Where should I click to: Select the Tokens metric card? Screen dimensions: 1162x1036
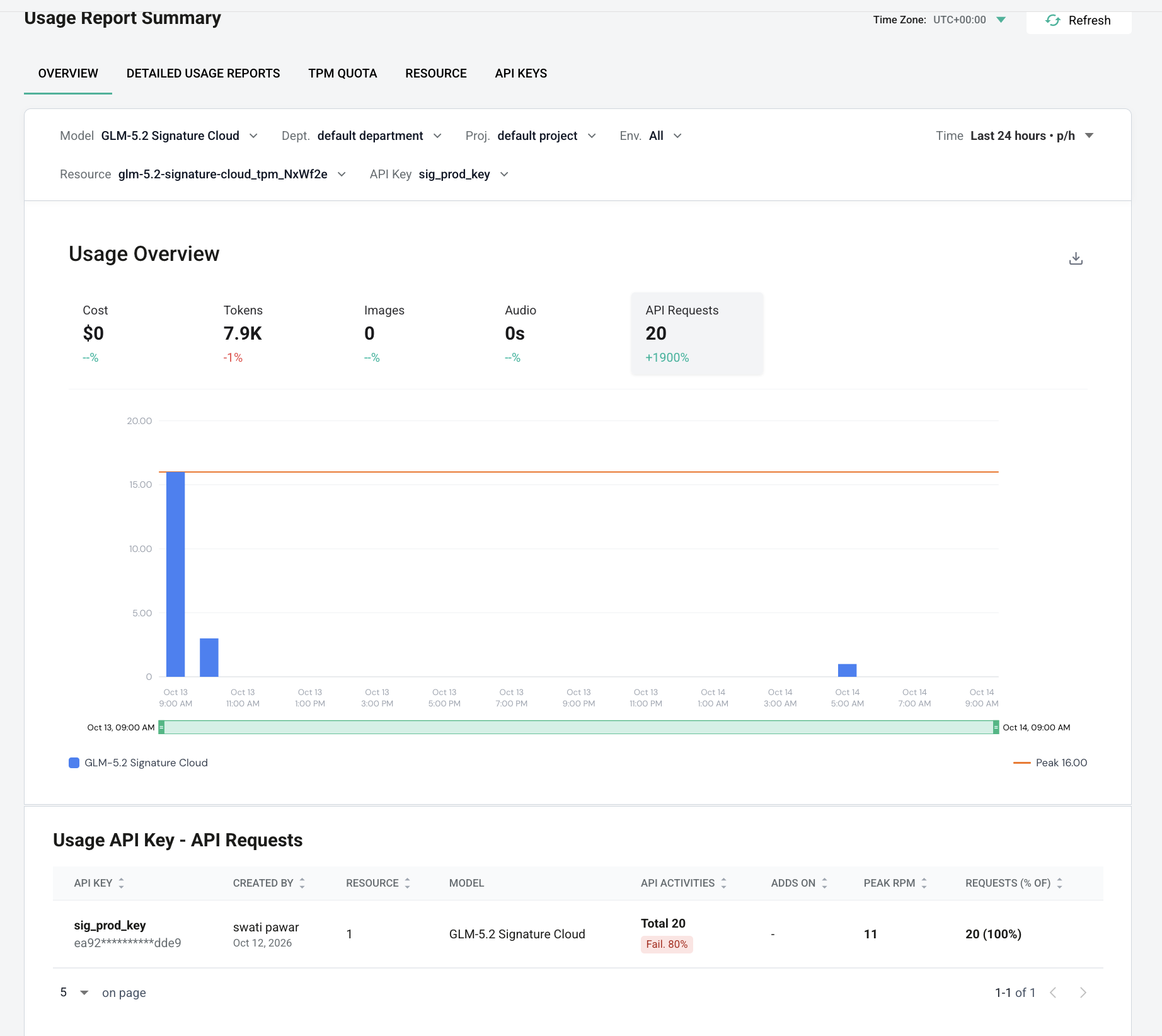[x=275, y=334]
